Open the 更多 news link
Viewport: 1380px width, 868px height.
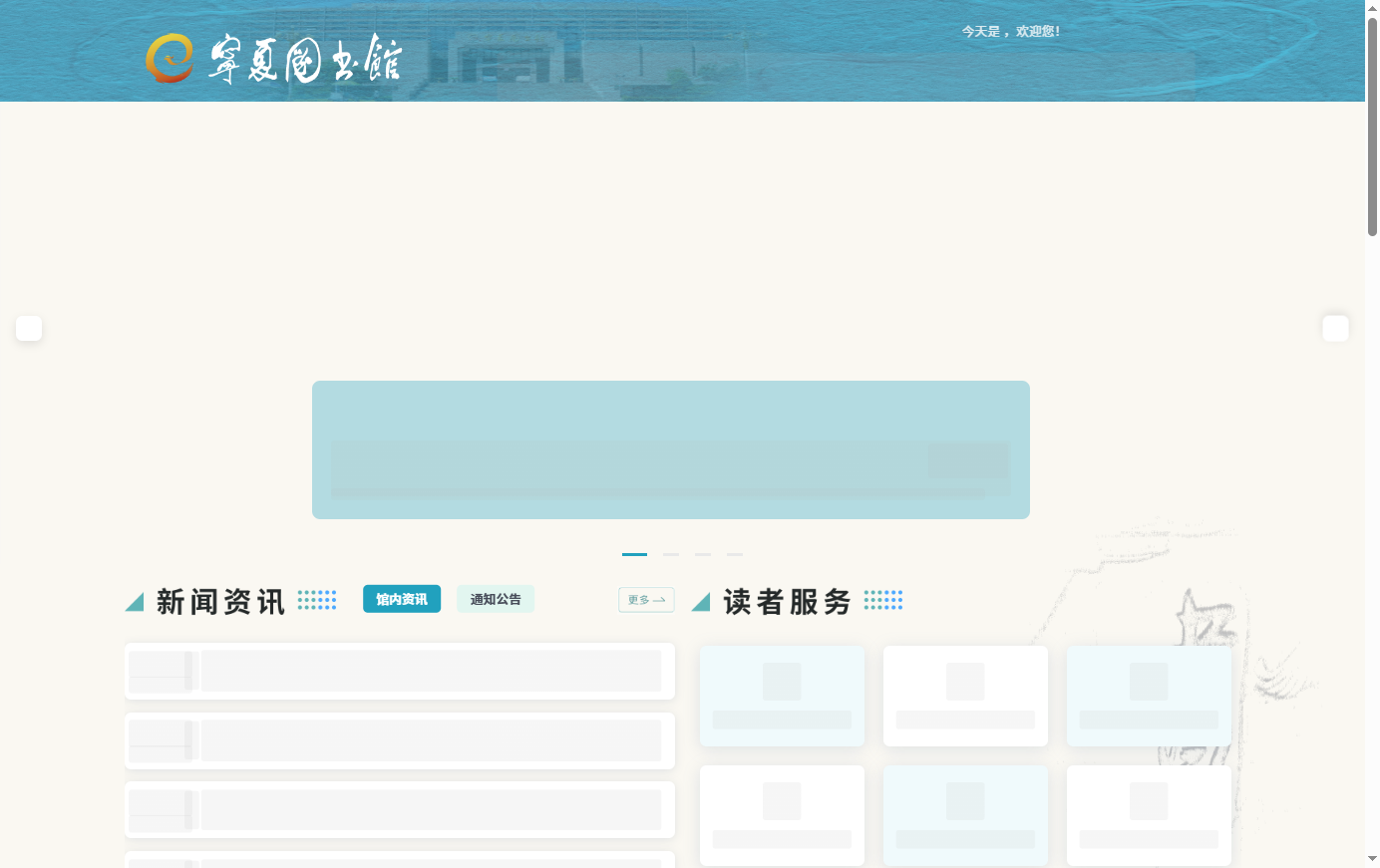[x=646, y=600]
